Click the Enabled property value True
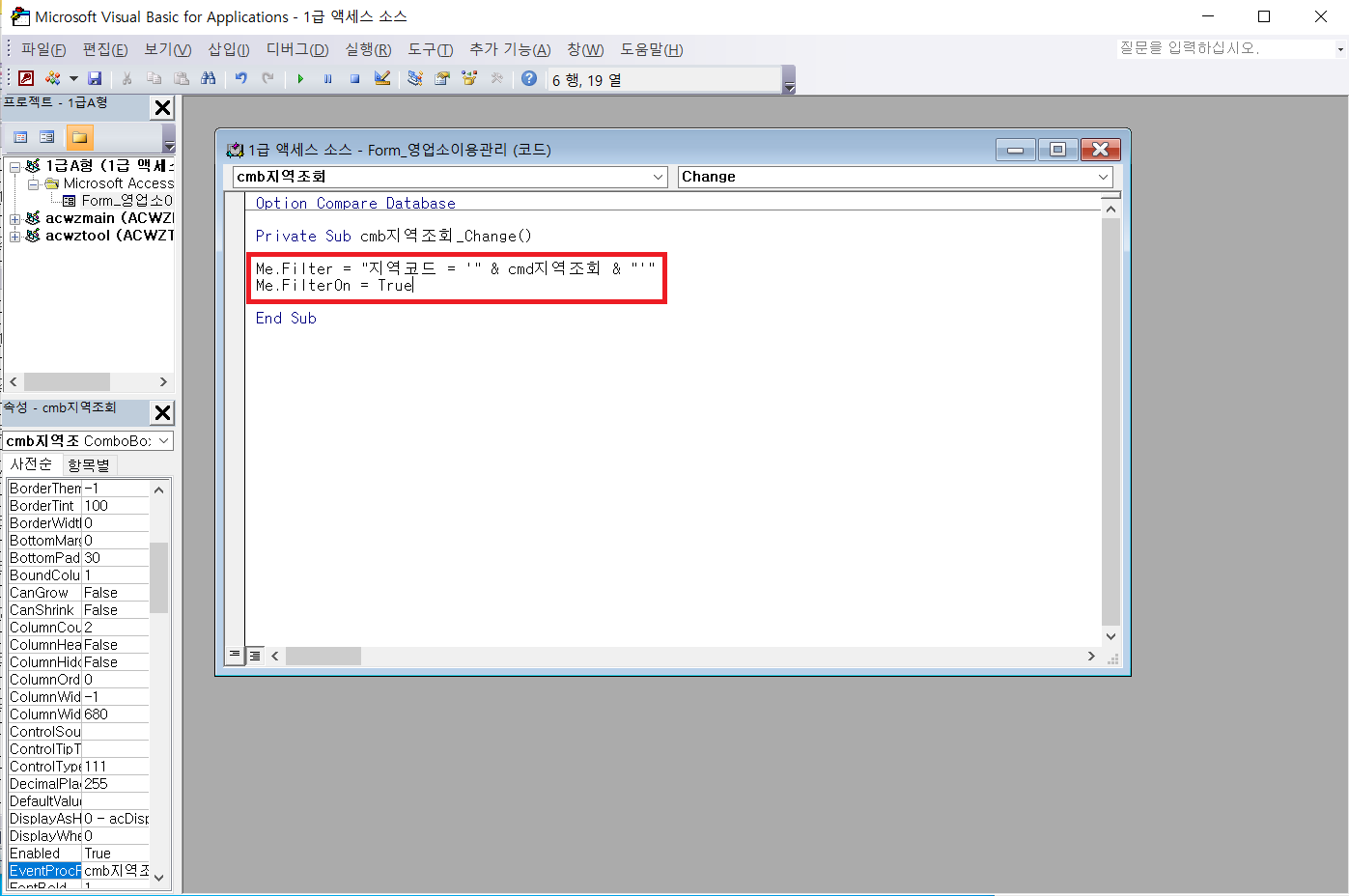The height and width of the screenshot is (896, 1349). click(115, 854)
